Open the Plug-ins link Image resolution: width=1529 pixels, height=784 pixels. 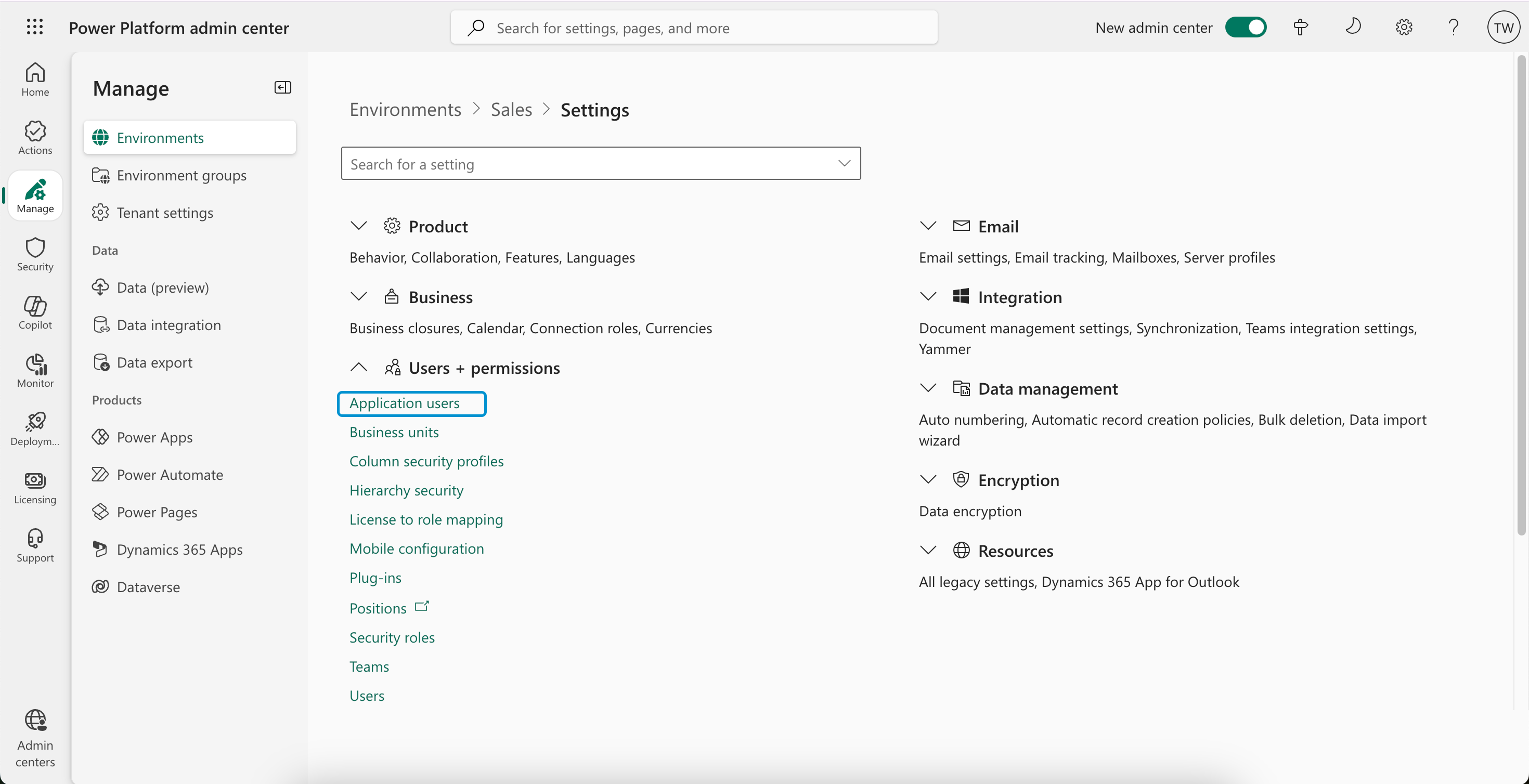(x=375, y=578)
